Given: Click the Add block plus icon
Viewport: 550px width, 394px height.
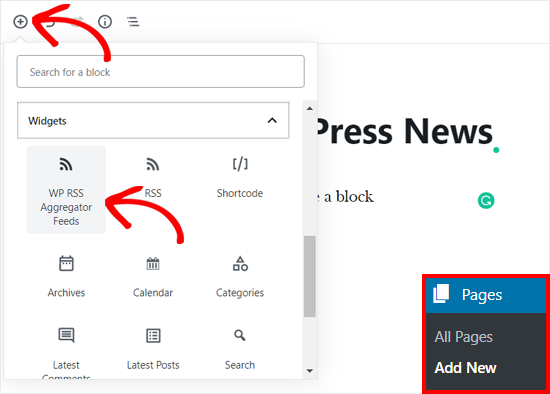Looking at the screenshot, I should 20,22.
